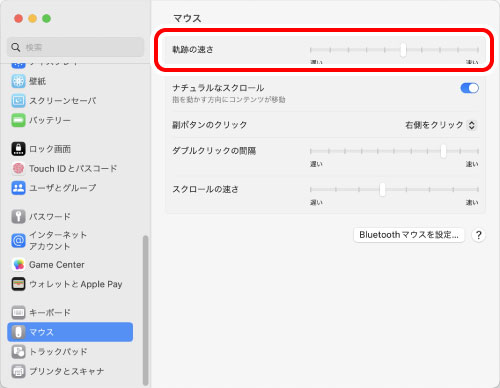500x388 pixels.
Task: Click the スクロールの速さ slider handle
Action: (x=382, y=189)
